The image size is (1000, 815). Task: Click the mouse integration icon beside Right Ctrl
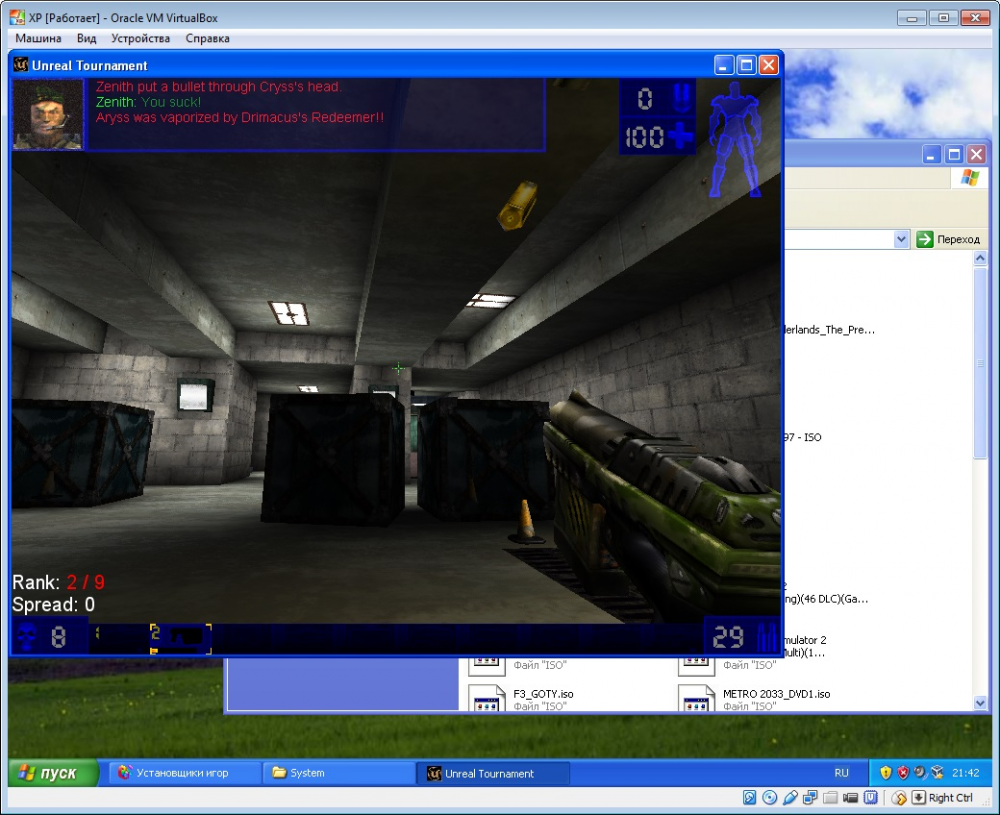(899, 797)
